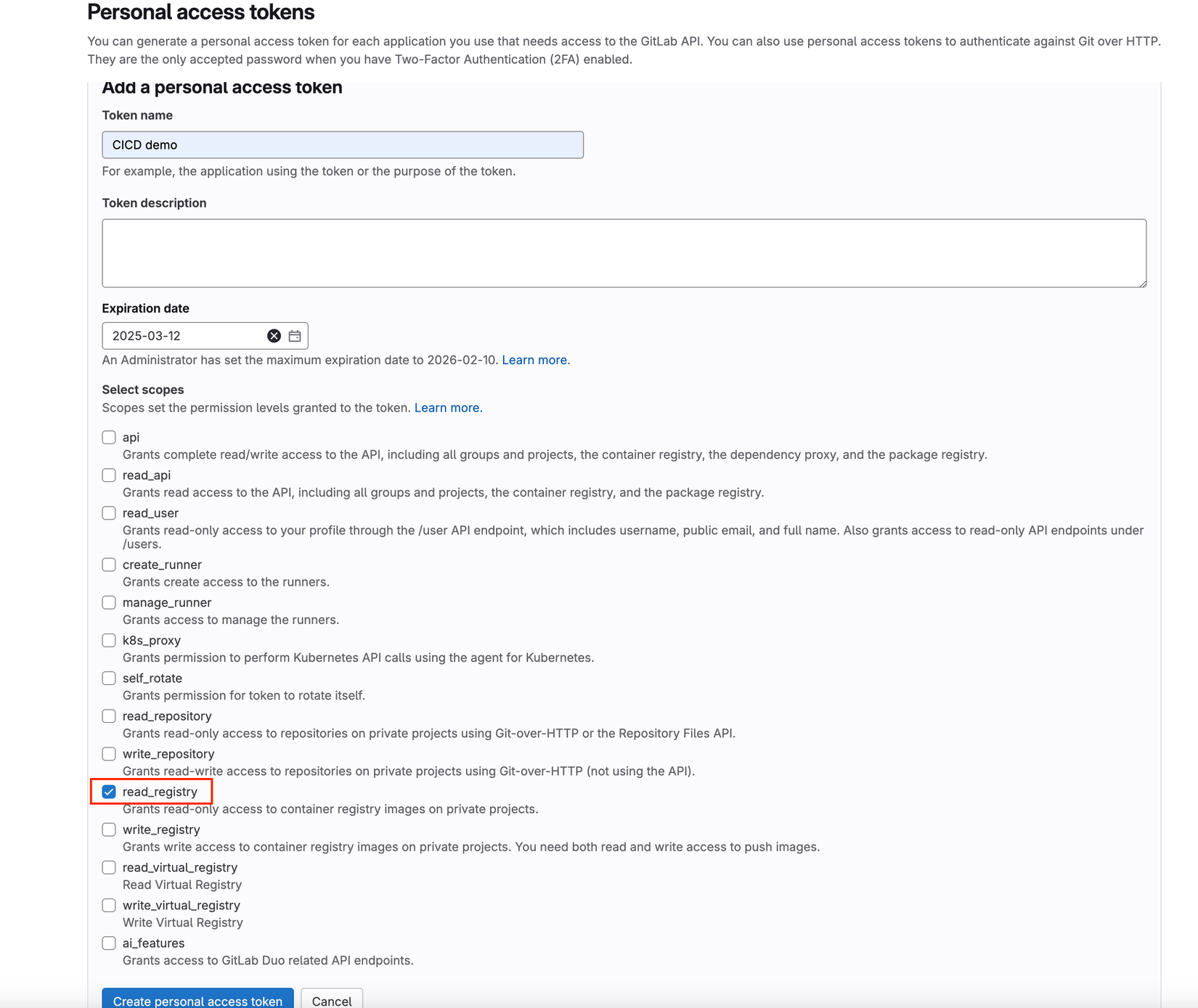This screenshot has height=1008, width=1198.
Task: Clear the expiration date with the X icon
Action: tap(274, 336)
